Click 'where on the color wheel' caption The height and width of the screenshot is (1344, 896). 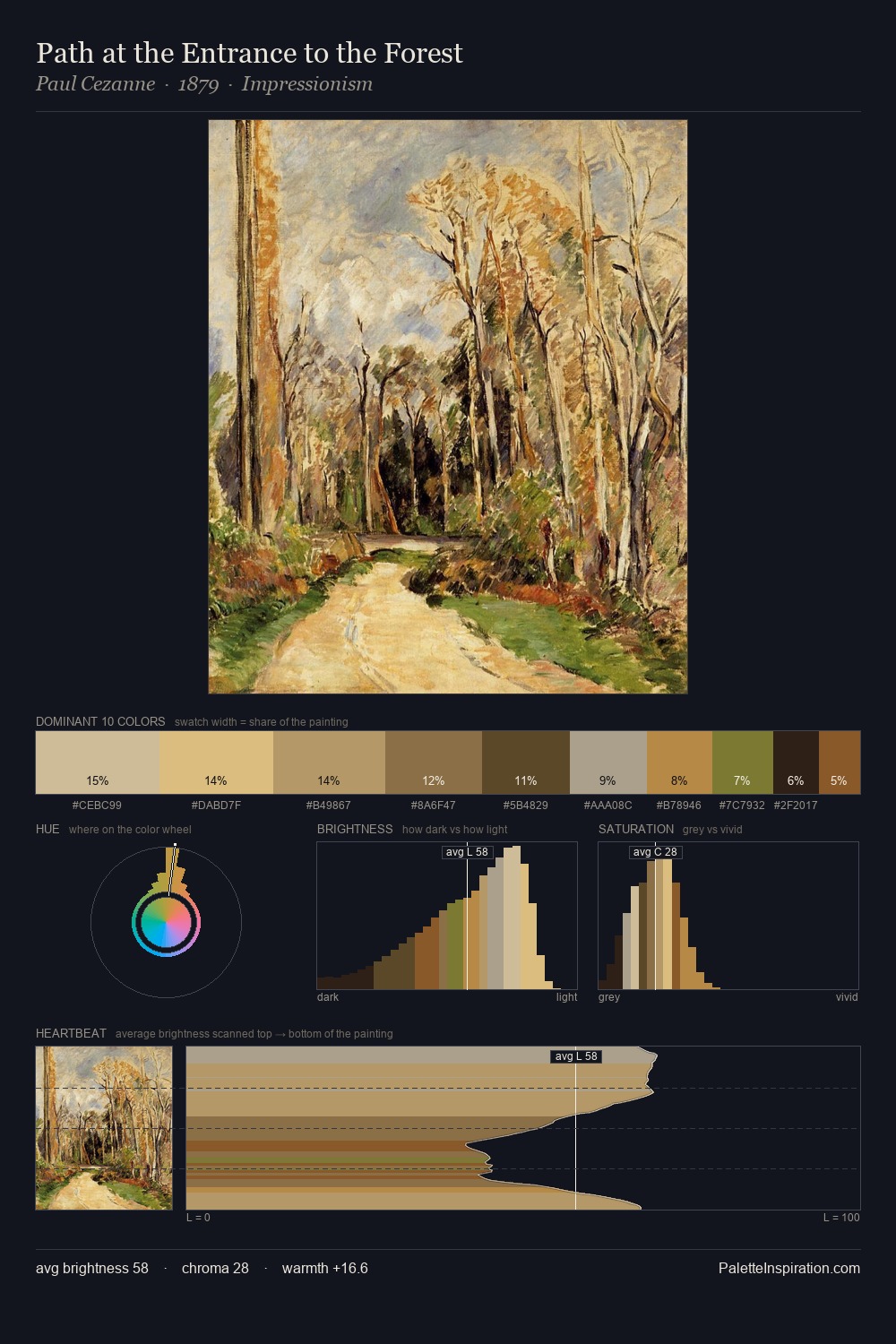coord(130,830)
